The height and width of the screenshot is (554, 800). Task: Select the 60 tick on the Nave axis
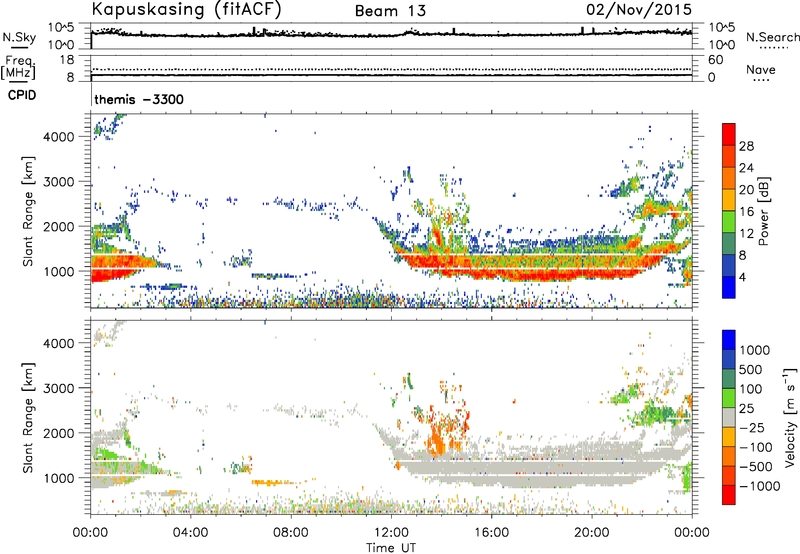715,60
